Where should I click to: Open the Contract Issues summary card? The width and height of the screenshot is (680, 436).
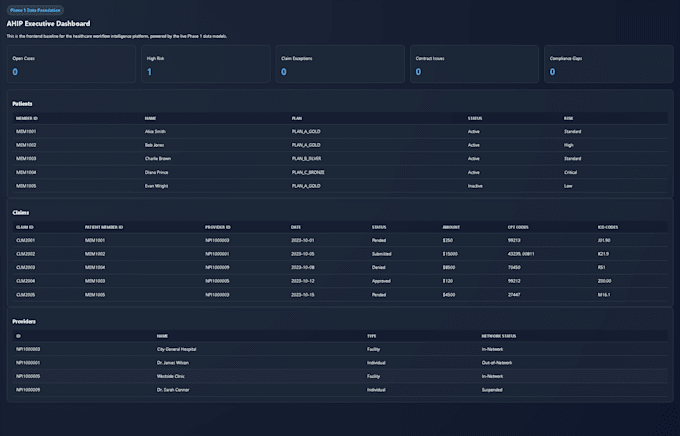coord(474,64)
